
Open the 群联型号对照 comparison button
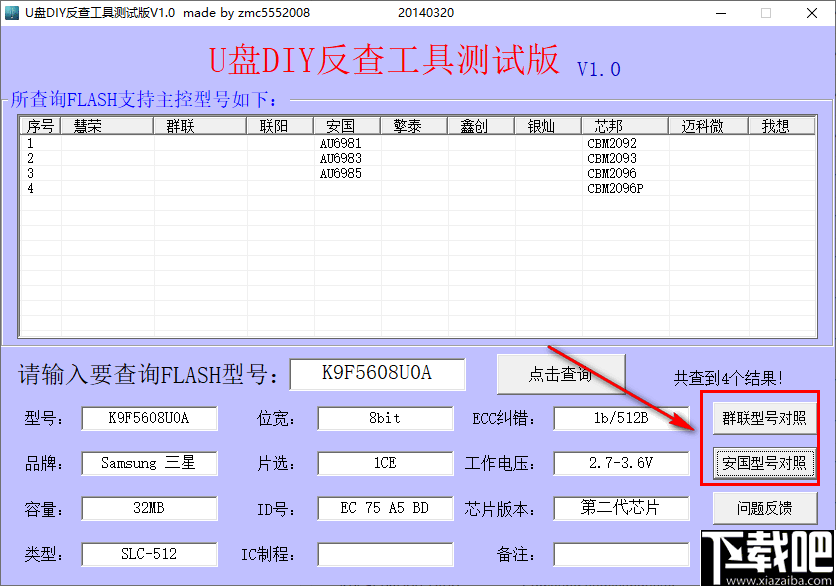764,418
